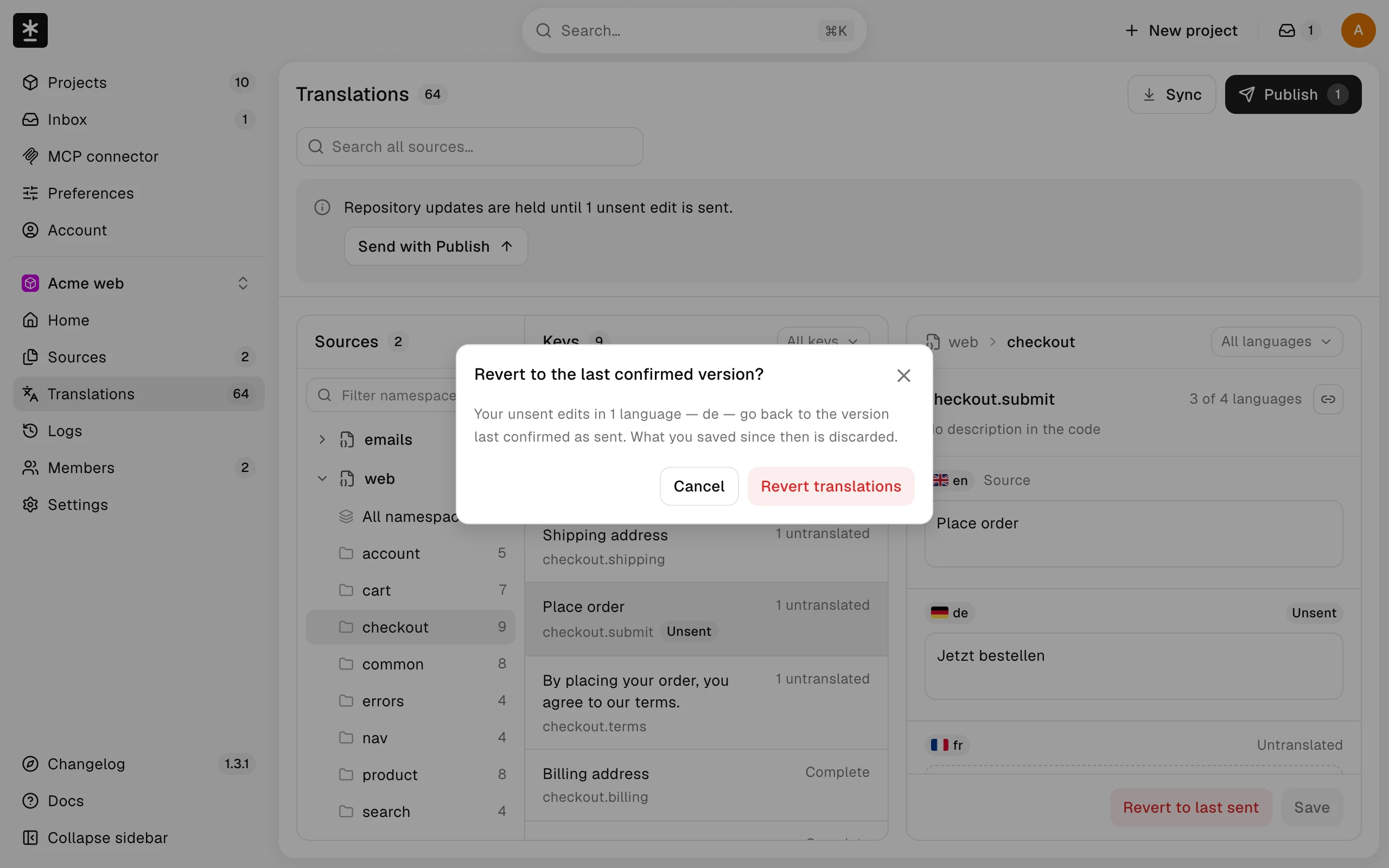1389x868 pixels.
Task: Open project Settings
Action: click(138, 505)
